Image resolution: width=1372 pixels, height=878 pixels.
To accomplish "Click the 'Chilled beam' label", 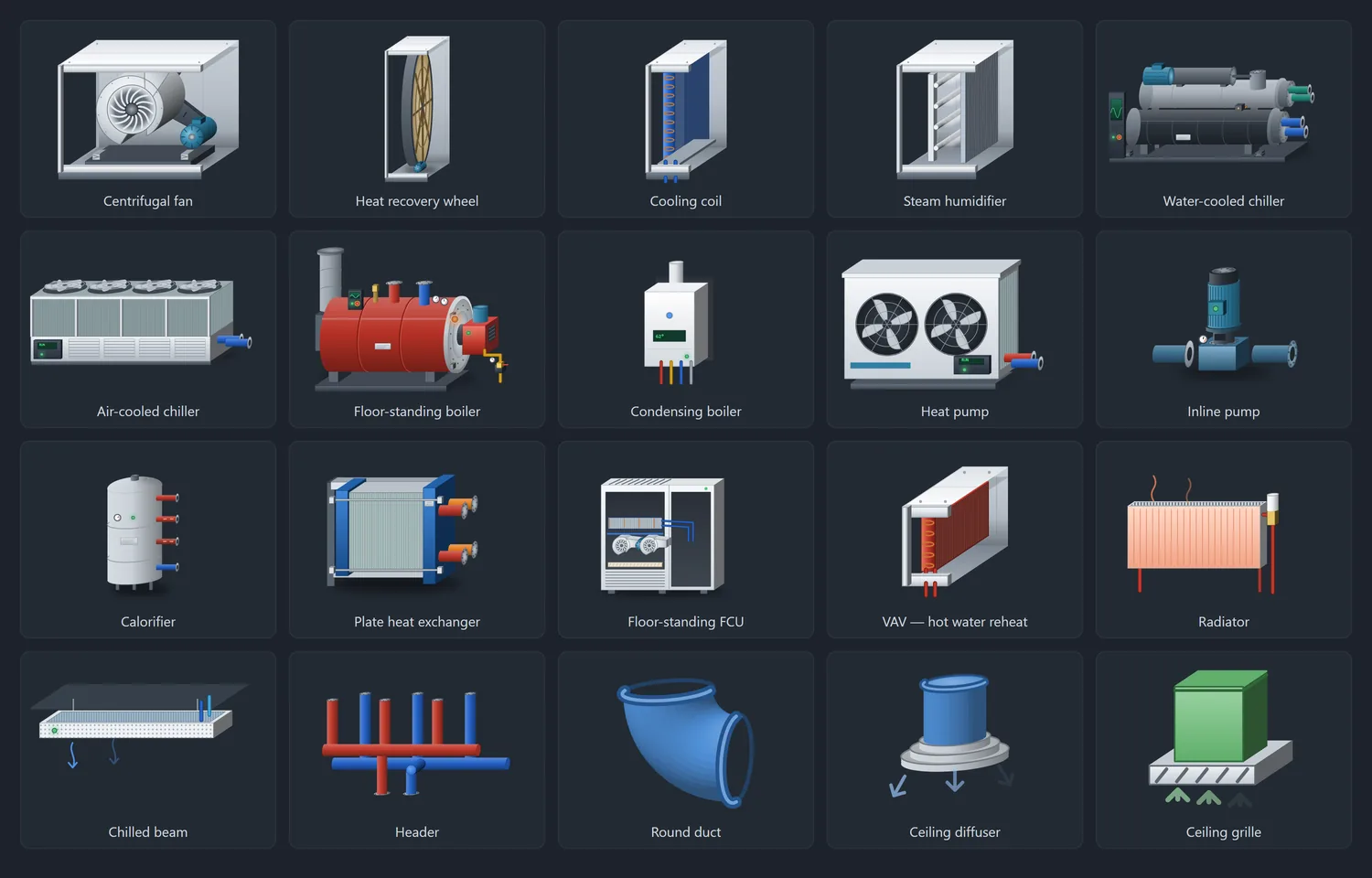I will pos(148,832).
